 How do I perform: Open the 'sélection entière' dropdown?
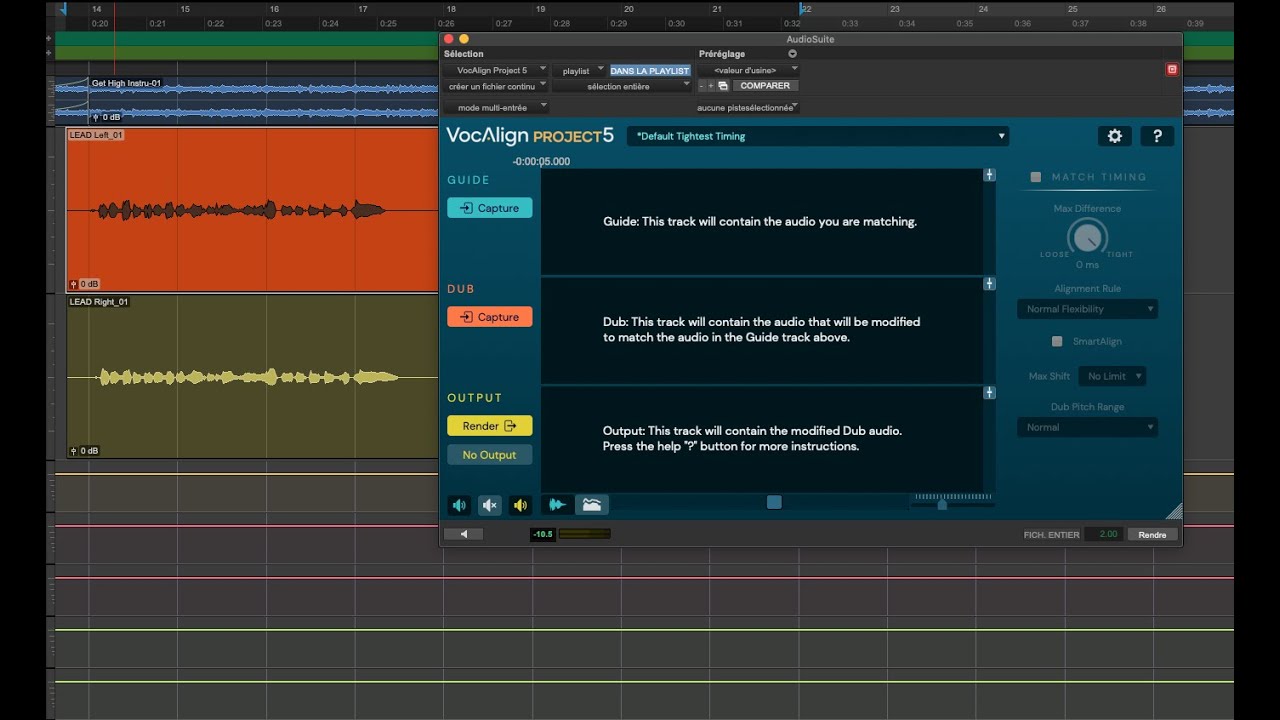point(622,86)
